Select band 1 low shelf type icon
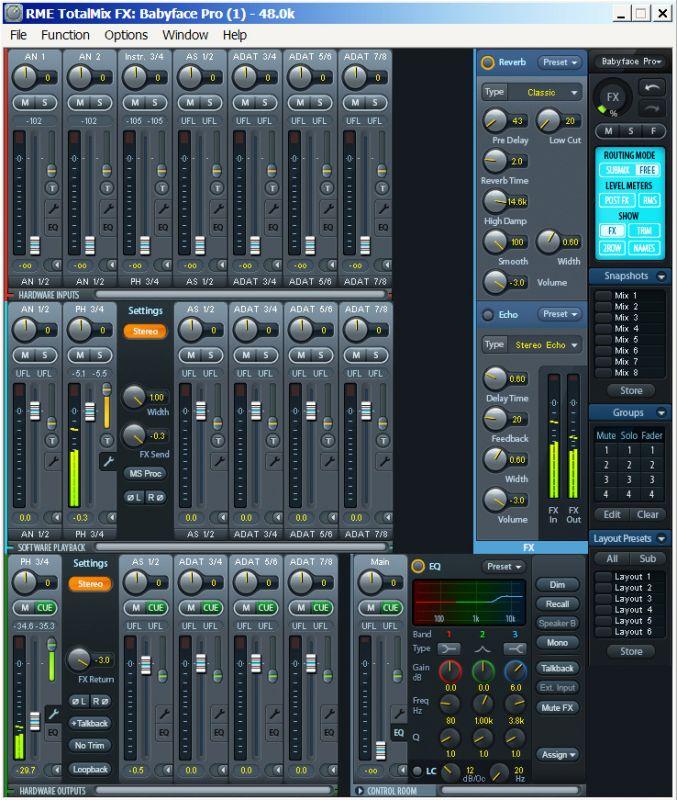The width and height of the screenshot is (677, 800). coord(449,649)
